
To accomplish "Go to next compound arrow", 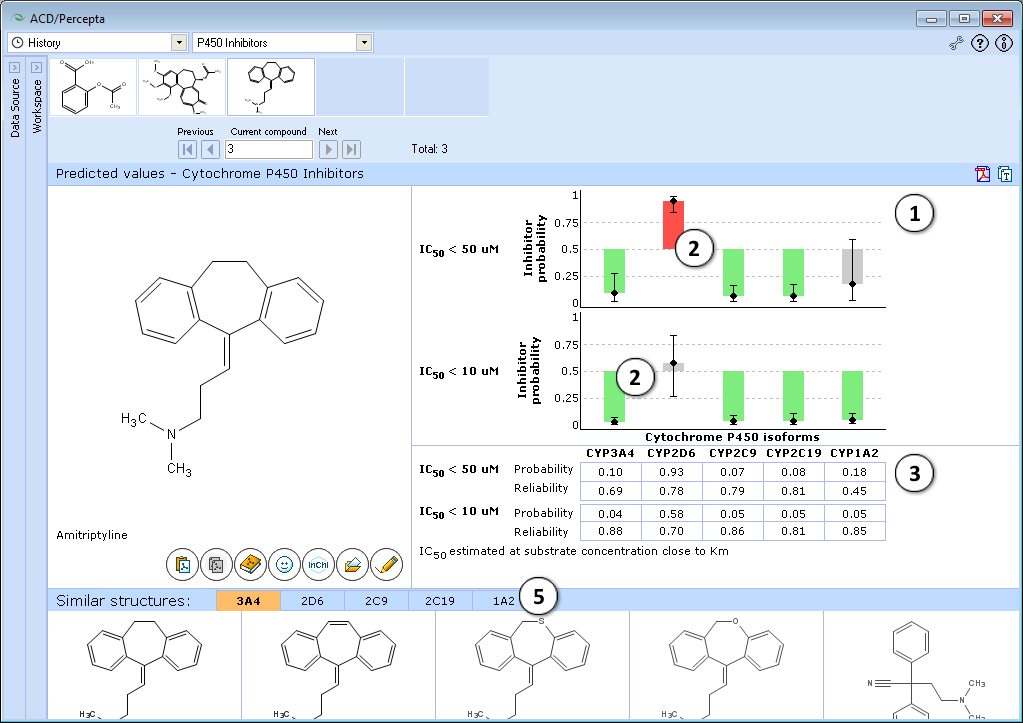I will [328, 149].
